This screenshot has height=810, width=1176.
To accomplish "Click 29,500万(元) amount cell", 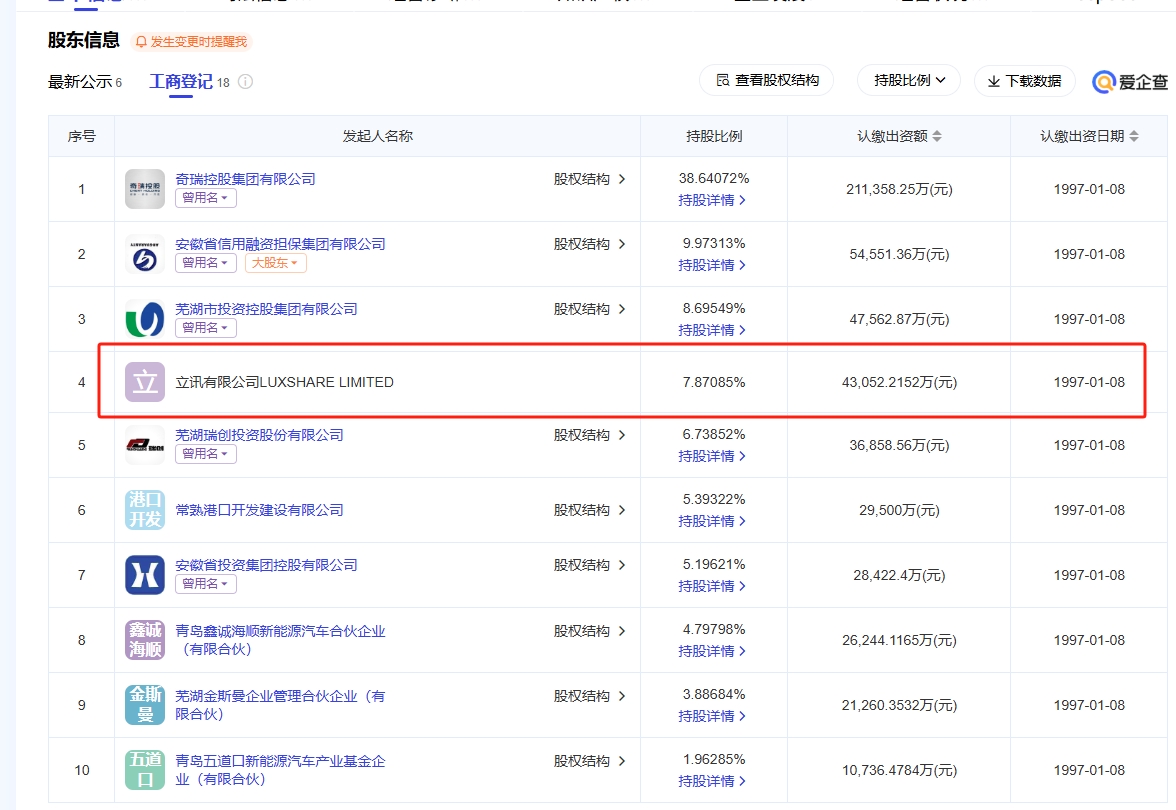I will [x=899, y=510].
